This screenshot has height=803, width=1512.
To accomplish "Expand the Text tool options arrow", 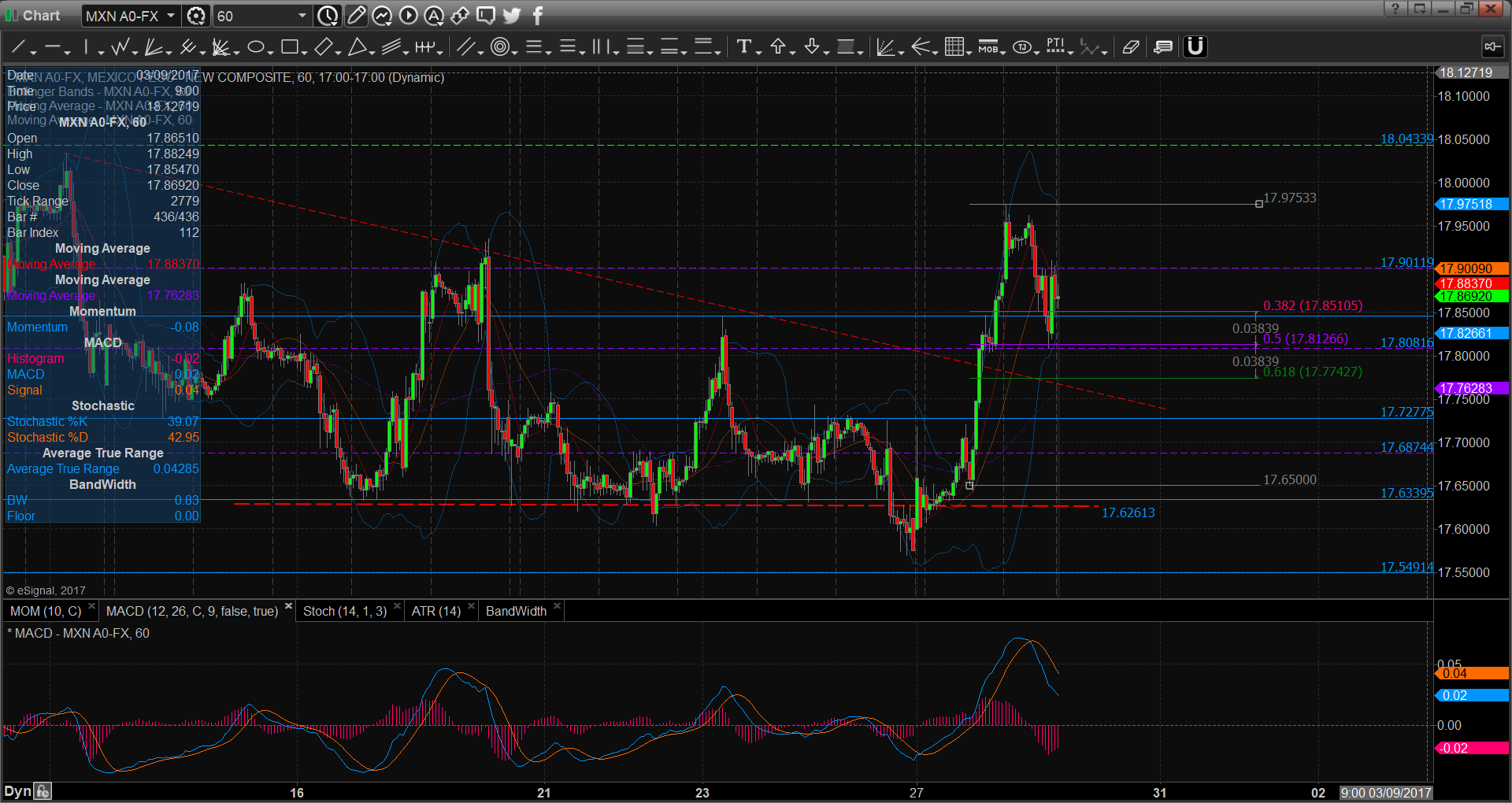I will 758,53.
